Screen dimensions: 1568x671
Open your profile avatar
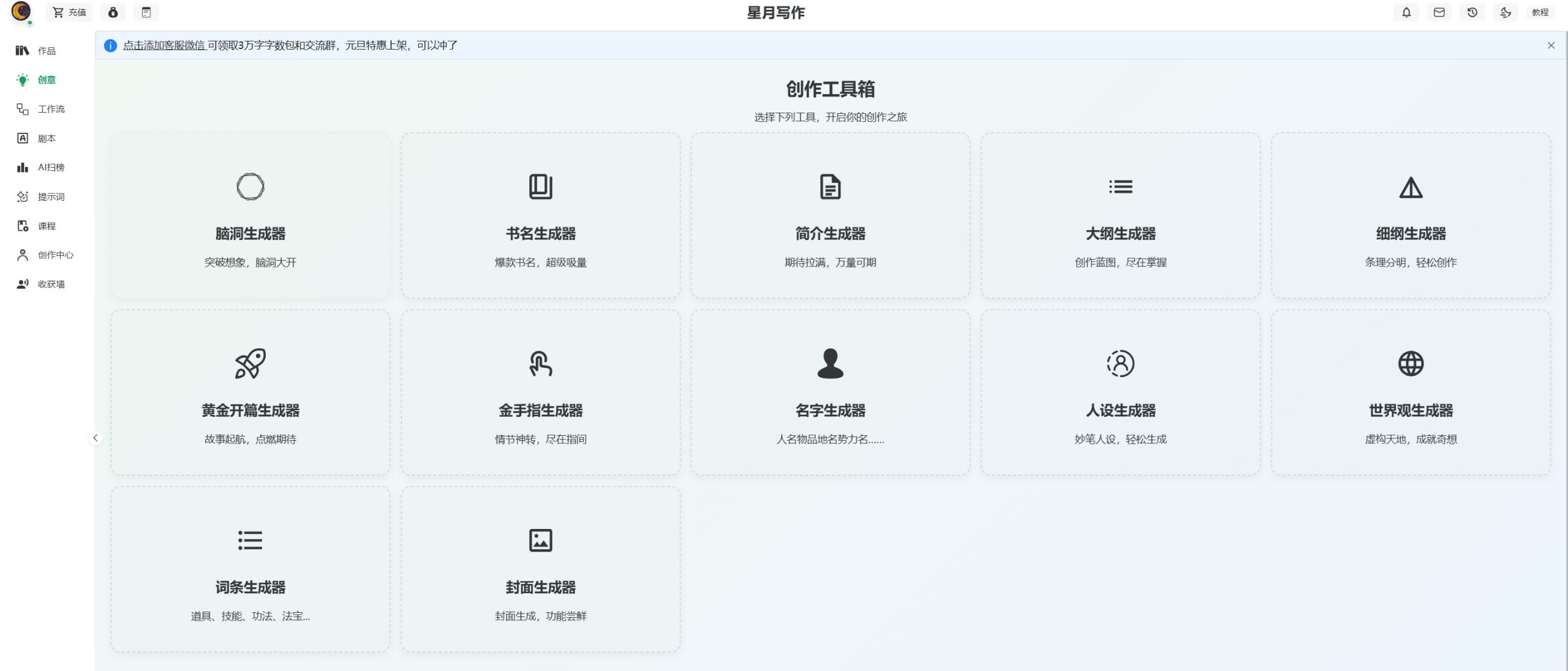click(x=22, y=12)
